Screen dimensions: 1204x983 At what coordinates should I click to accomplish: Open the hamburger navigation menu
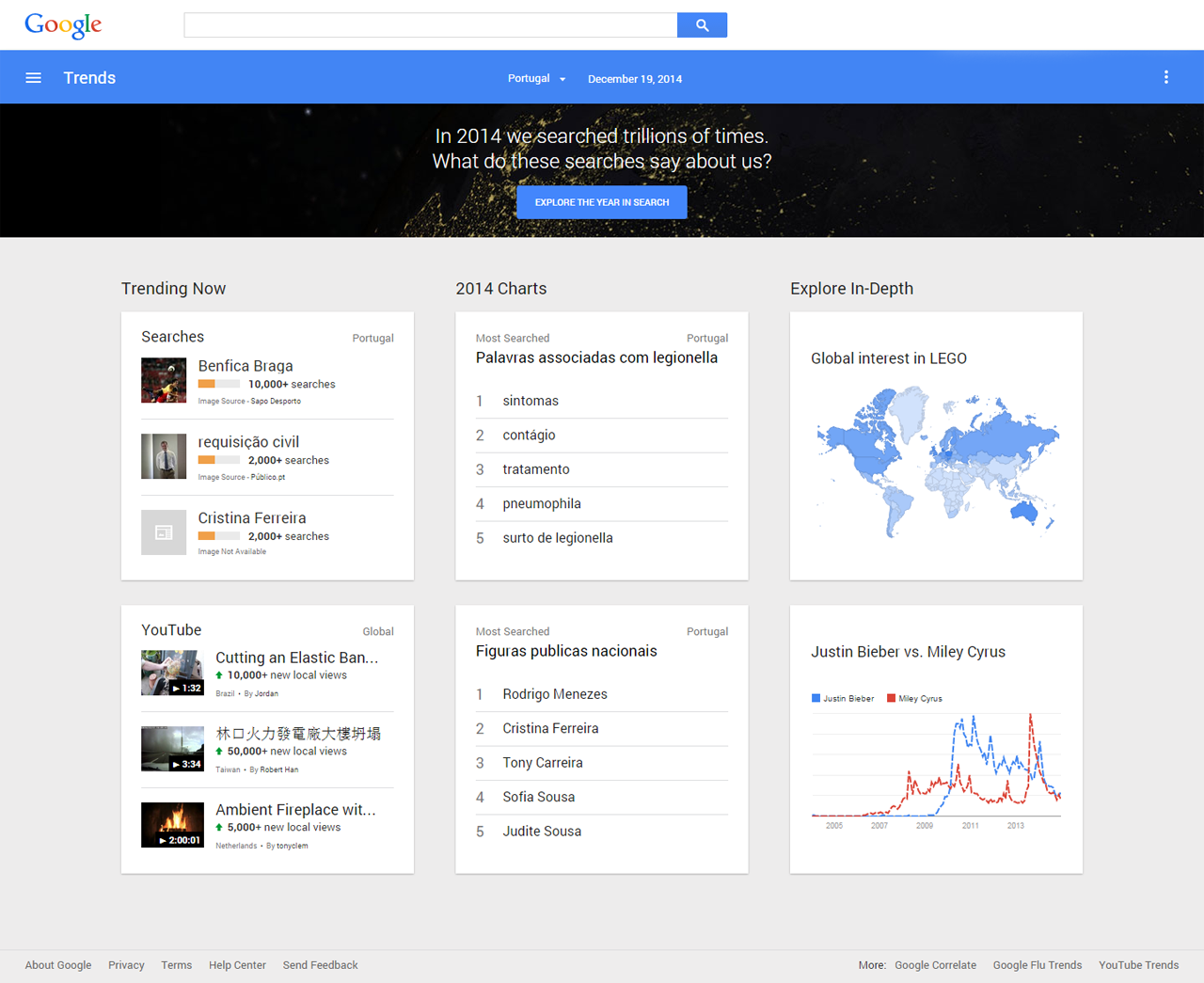pyautogui.click(x=33, y=78)
